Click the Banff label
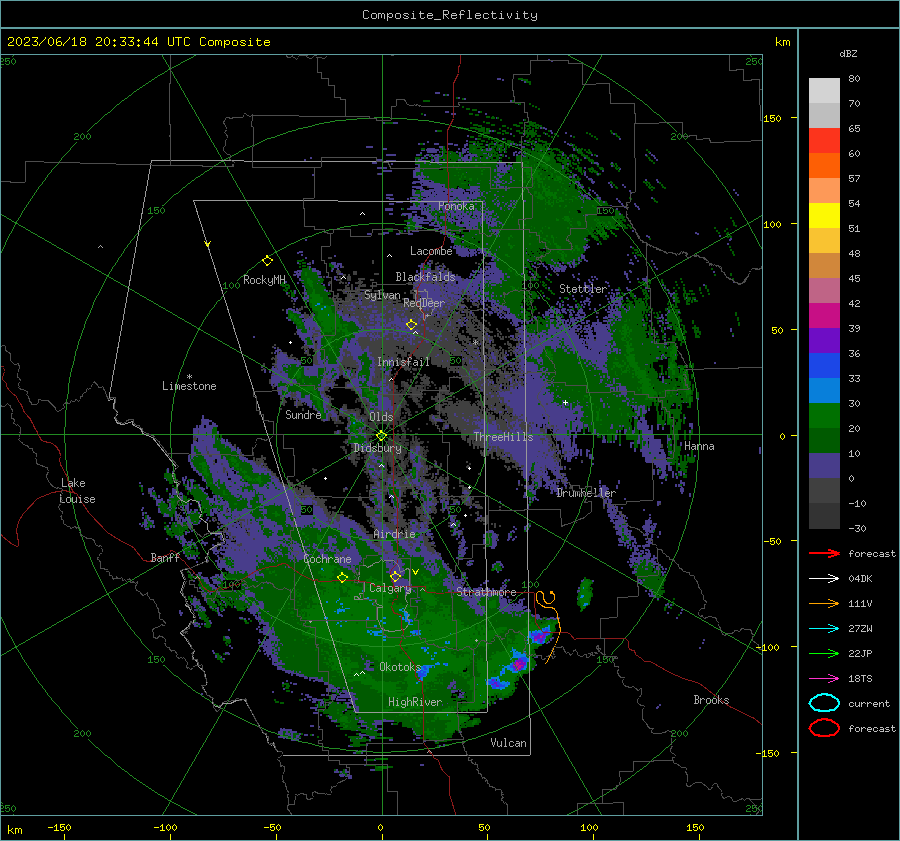The height and width of the screenshot is (841, 900). (x=165, y=557)
